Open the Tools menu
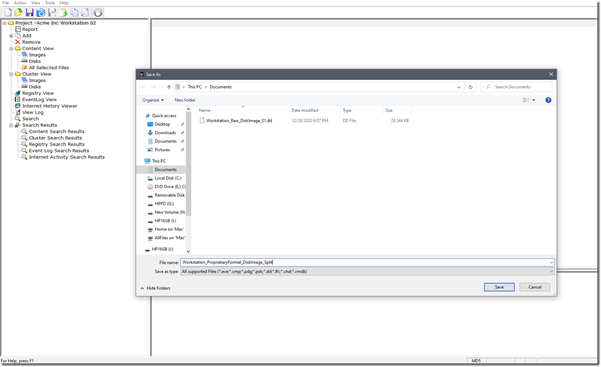The height and width of the screenshot is (367, 601). [x=50, y=3]
